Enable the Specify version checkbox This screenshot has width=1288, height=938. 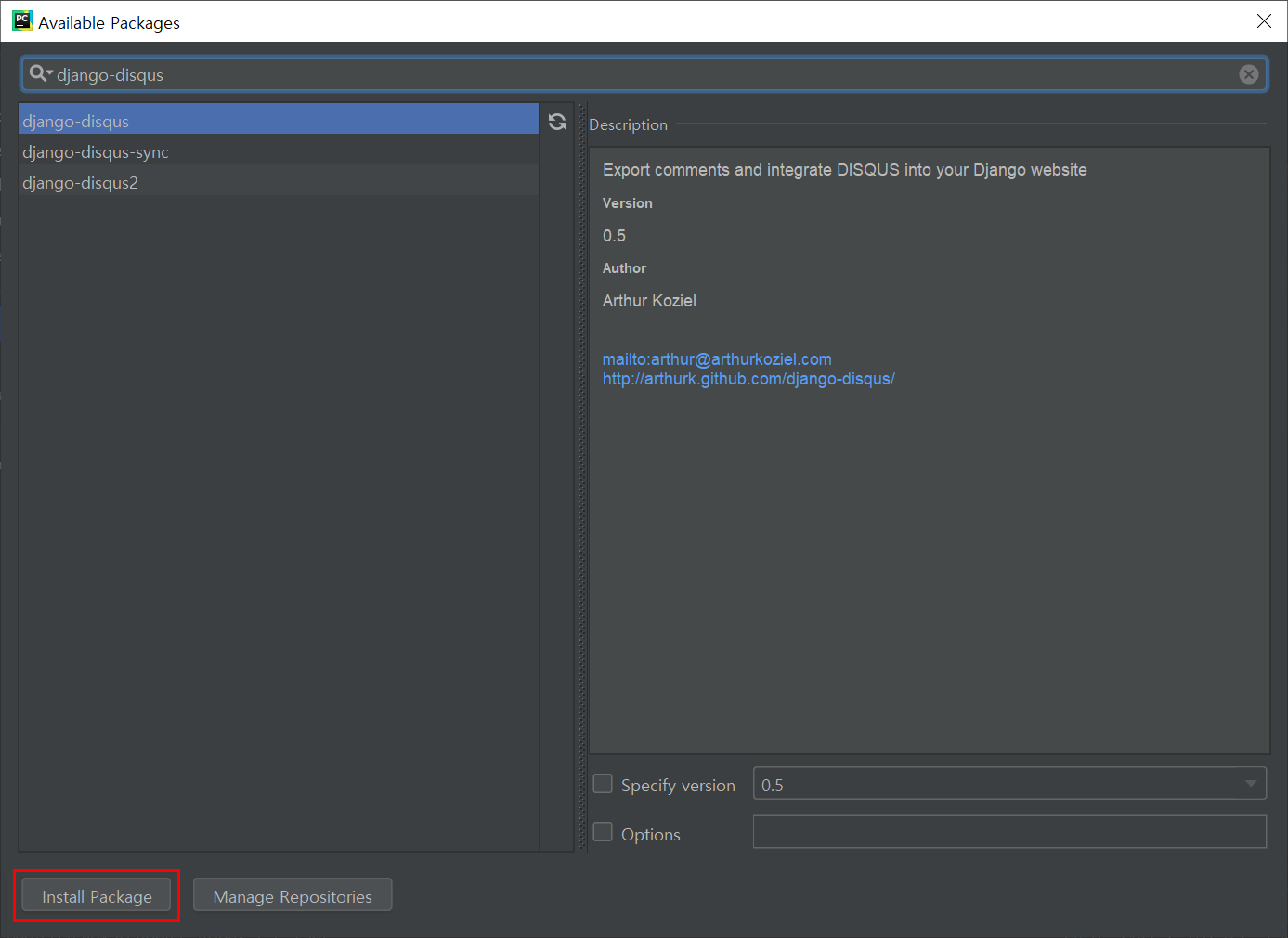603,784
